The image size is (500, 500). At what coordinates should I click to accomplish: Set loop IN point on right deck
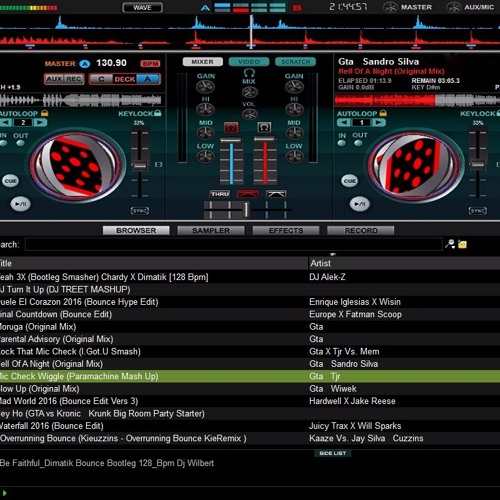pyautogui.click(x=342, y=143)
